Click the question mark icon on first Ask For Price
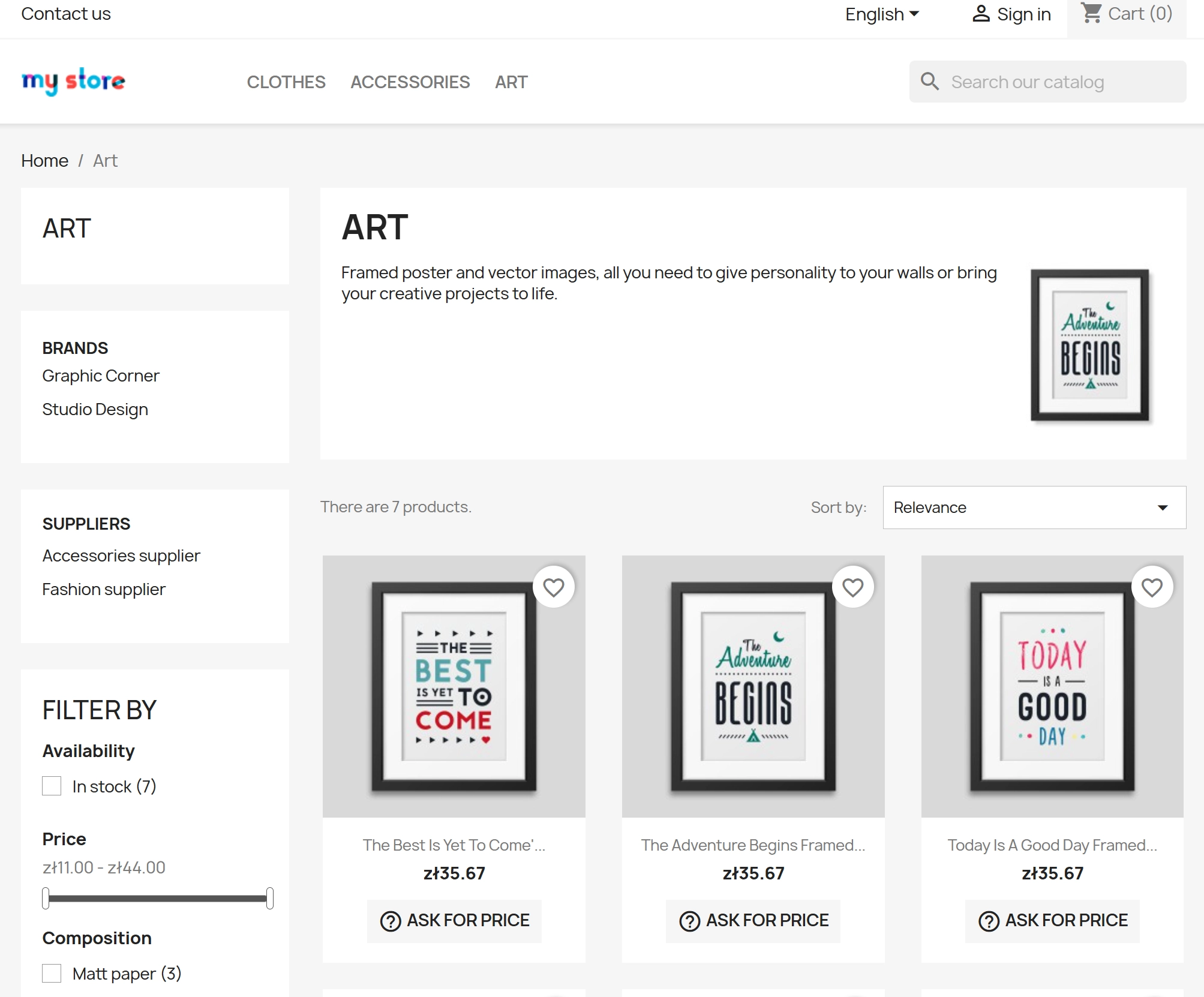 click(x=391, y=921)
